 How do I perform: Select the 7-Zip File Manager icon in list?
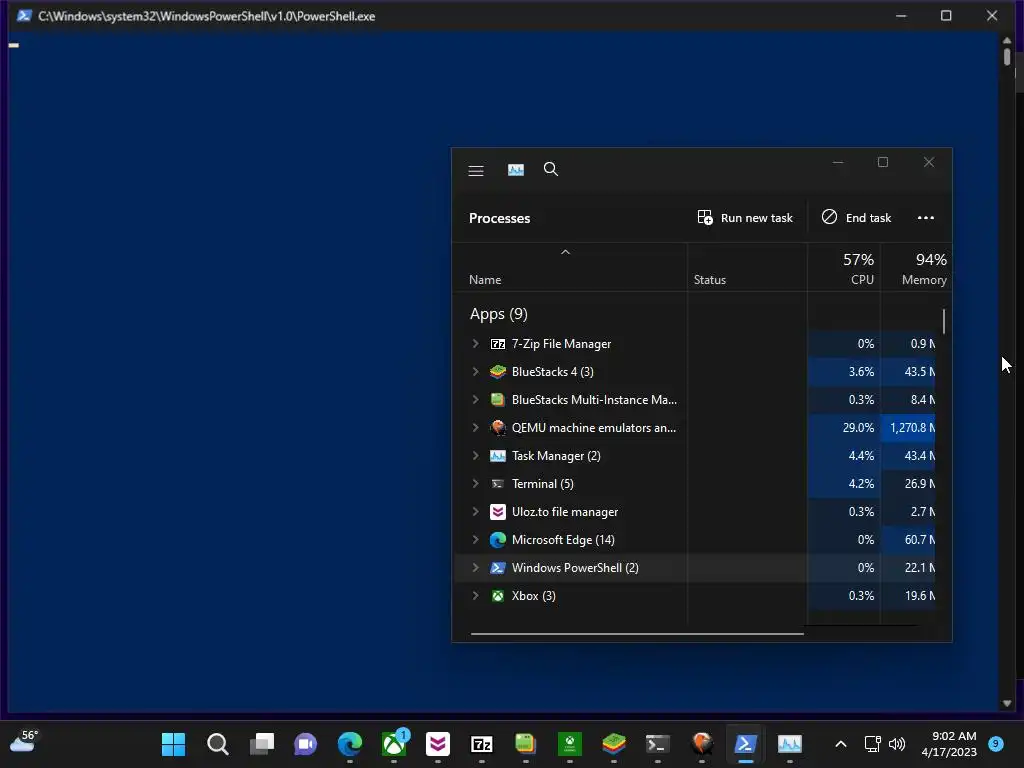tap(498, 344)
